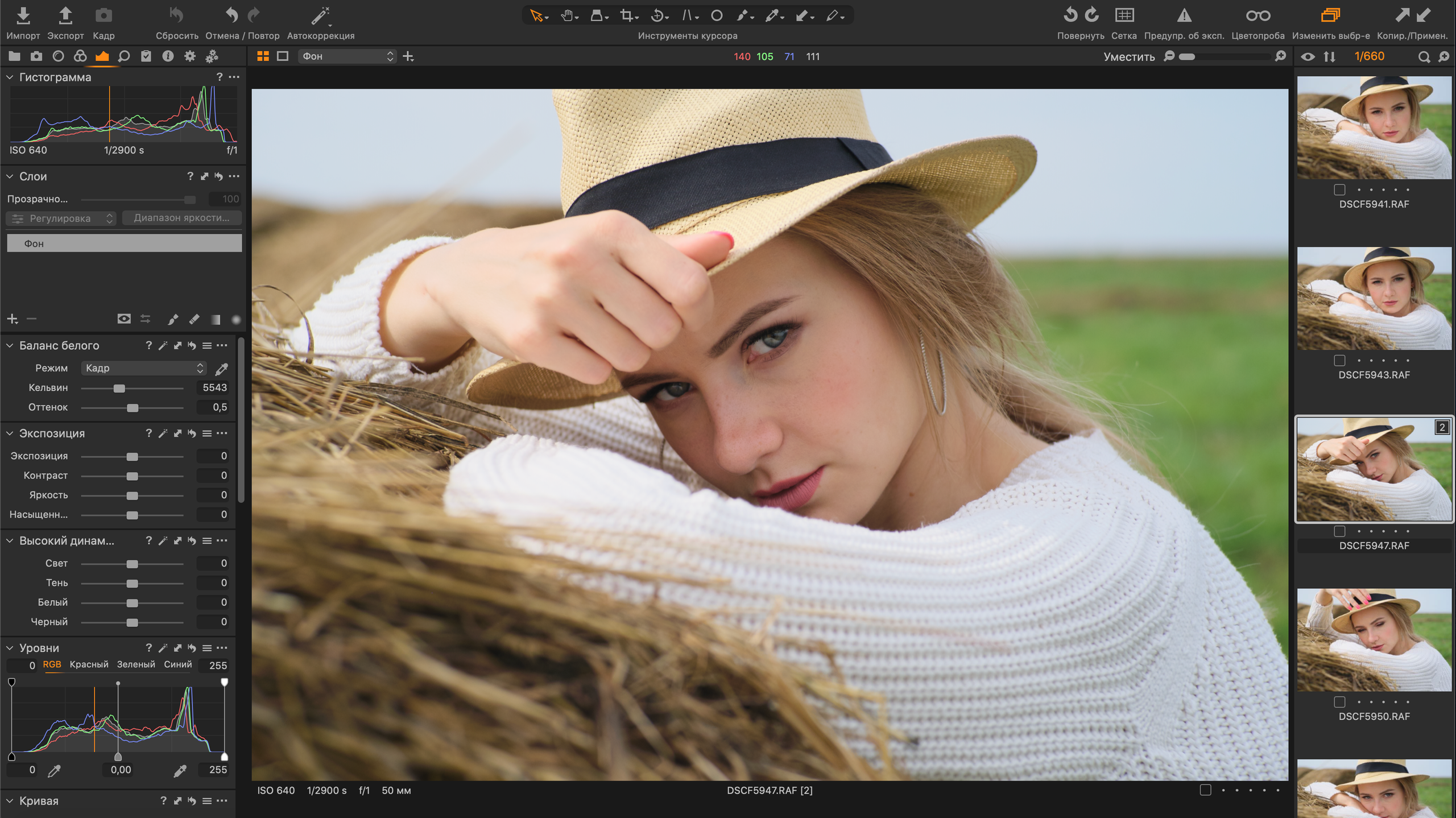This screenshot has height=818, width=1456.
Task: Click Уместить zoom-to-fit label
Action: (1129, 57)
